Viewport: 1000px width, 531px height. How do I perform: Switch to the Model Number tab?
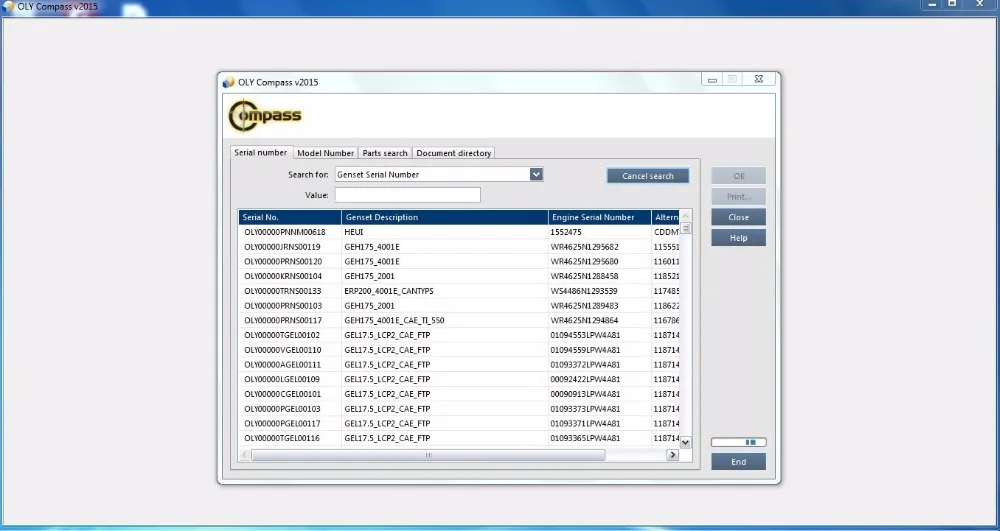click(x=325, y=153)
